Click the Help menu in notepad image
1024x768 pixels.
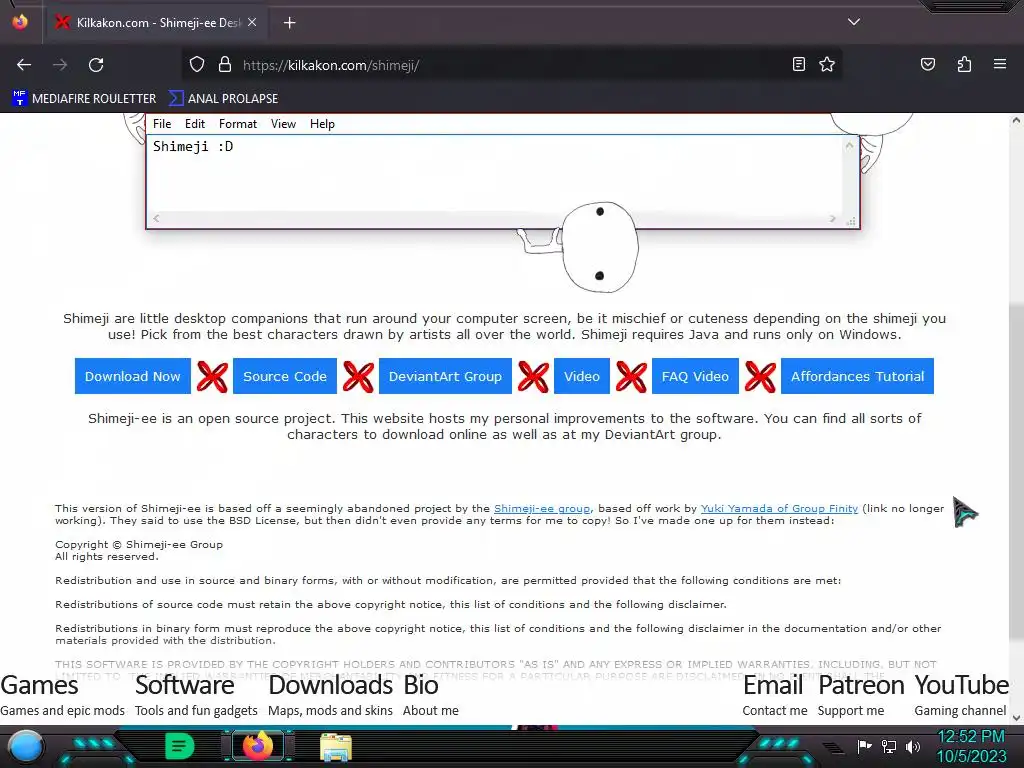pyautogui.click(x=322, y=124)
